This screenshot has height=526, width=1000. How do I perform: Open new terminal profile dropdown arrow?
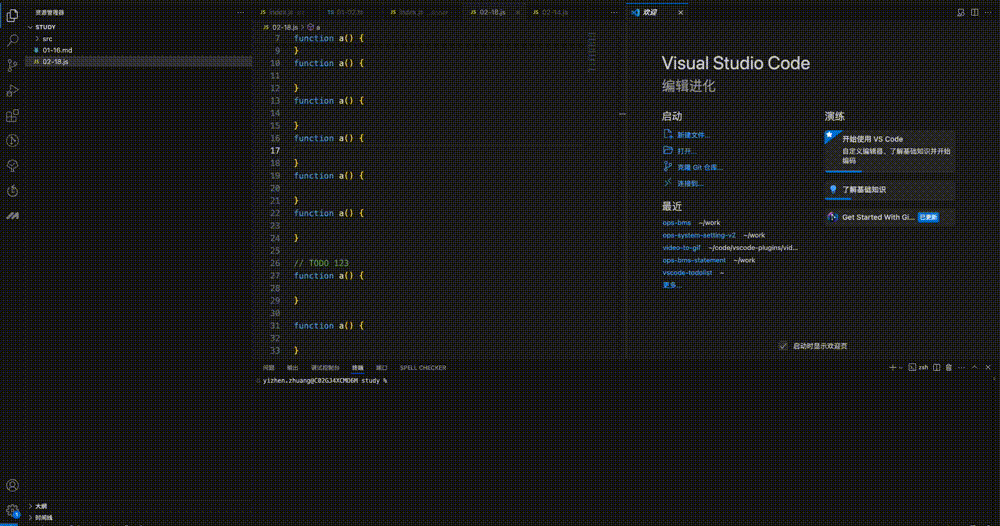[901, 368]
